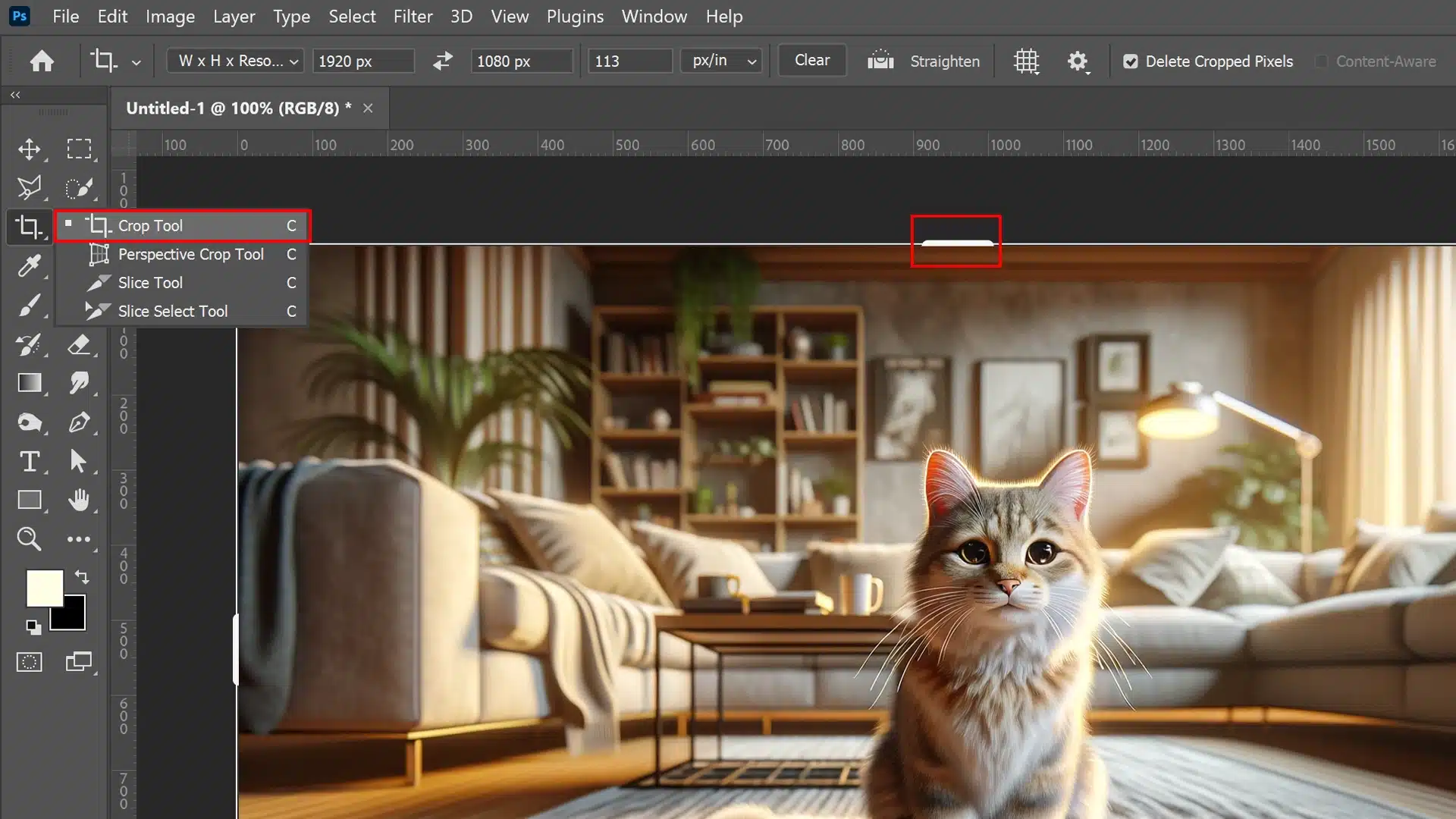Viewport: 1456px width, 819px height.
Task: Open the Layer menu
Action: click(234, 16)
